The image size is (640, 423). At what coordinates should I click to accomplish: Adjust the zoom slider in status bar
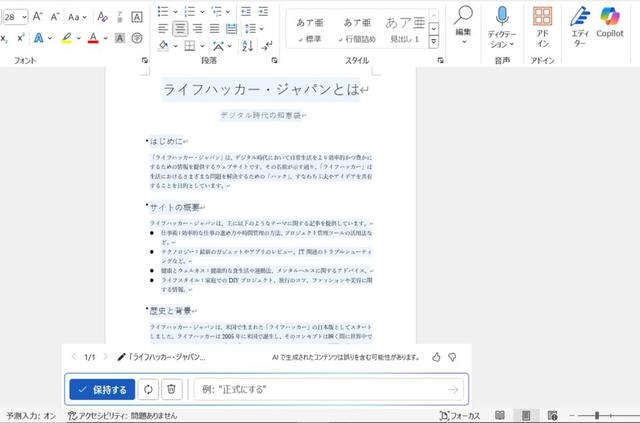point(596,415)
